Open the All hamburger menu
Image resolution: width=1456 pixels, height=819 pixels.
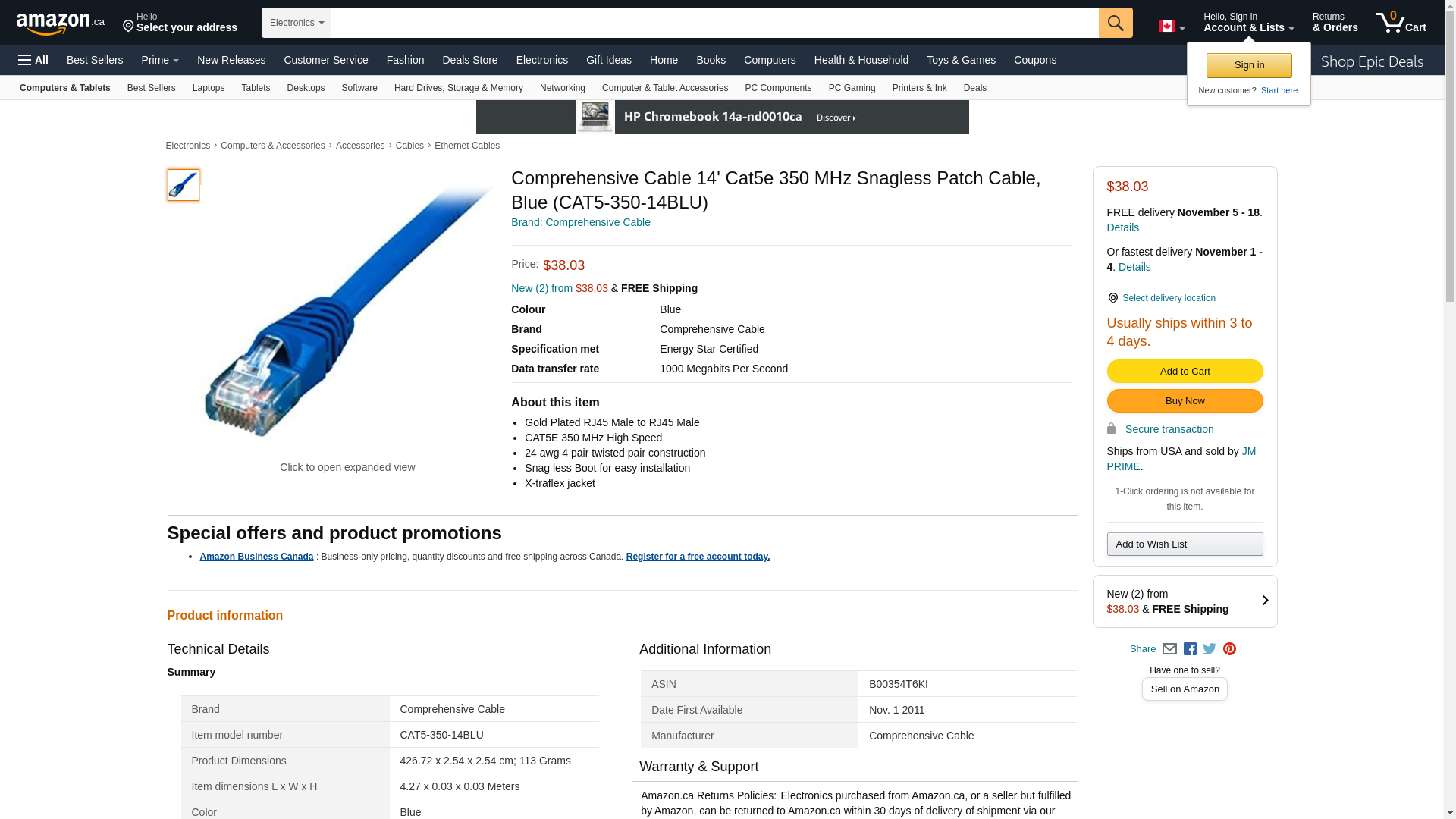point(33,60)
